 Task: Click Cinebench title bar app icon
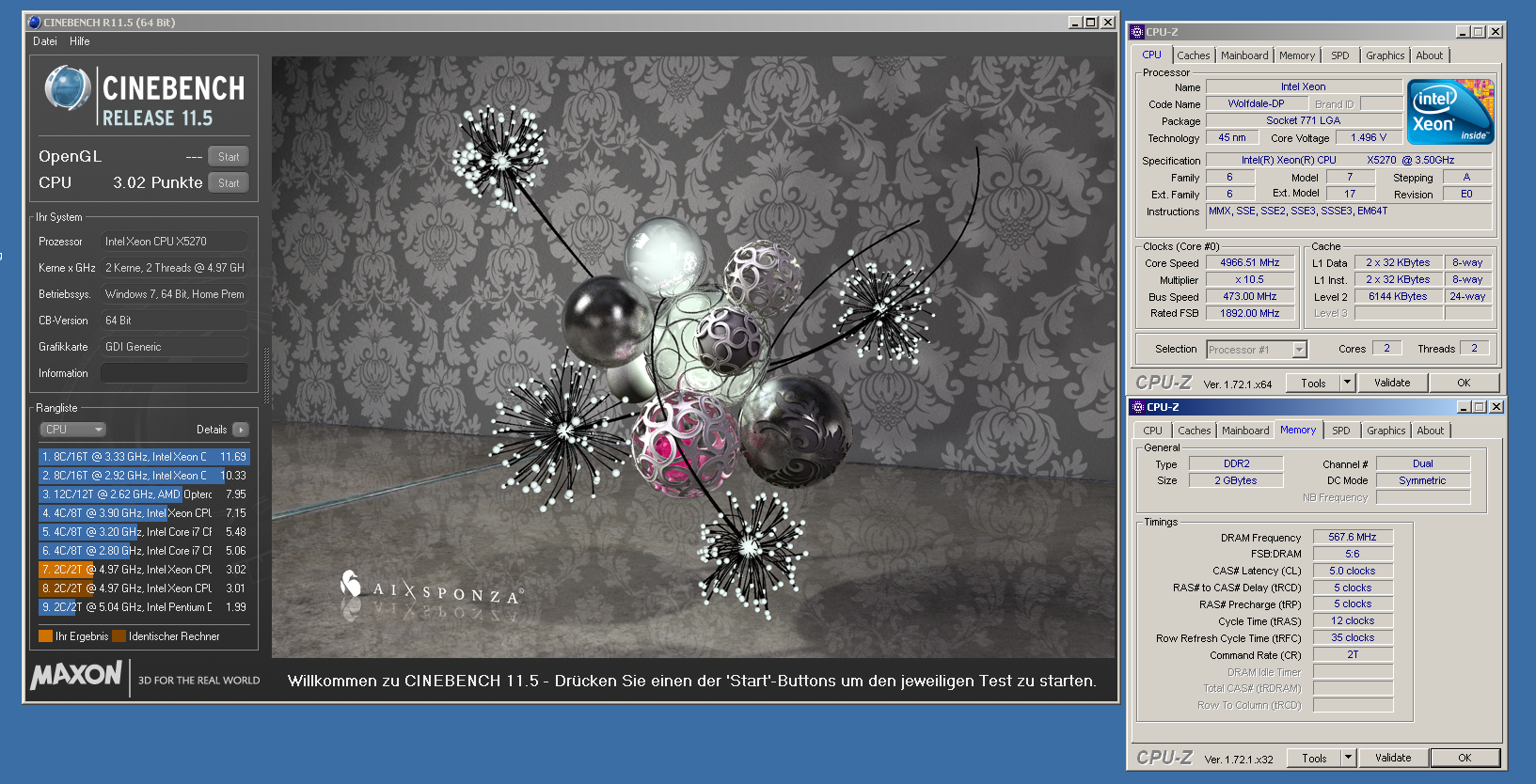35,23
